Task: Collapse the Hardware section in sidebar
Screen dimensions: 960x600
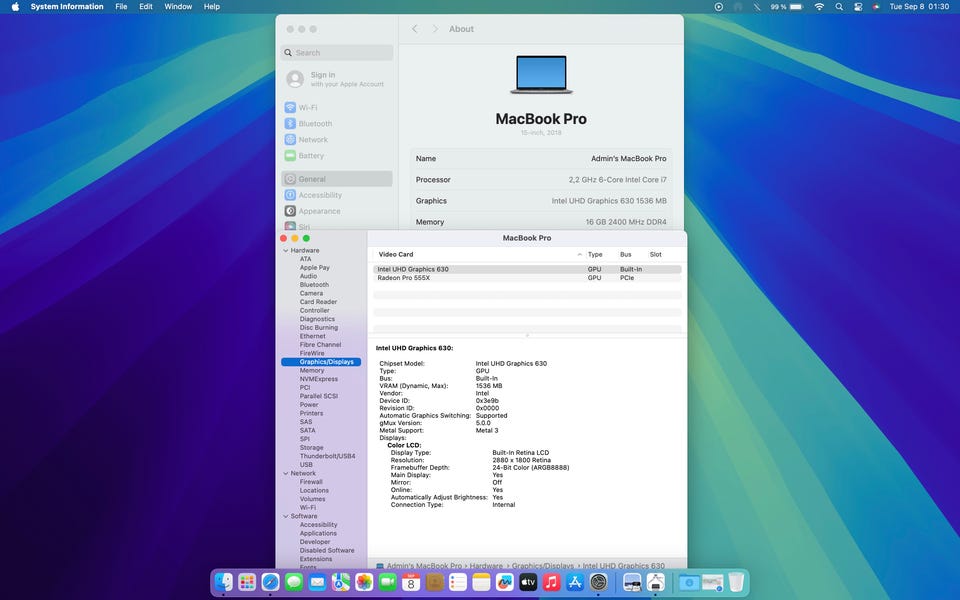Action: pyautogui.click(x=286, y=250)
